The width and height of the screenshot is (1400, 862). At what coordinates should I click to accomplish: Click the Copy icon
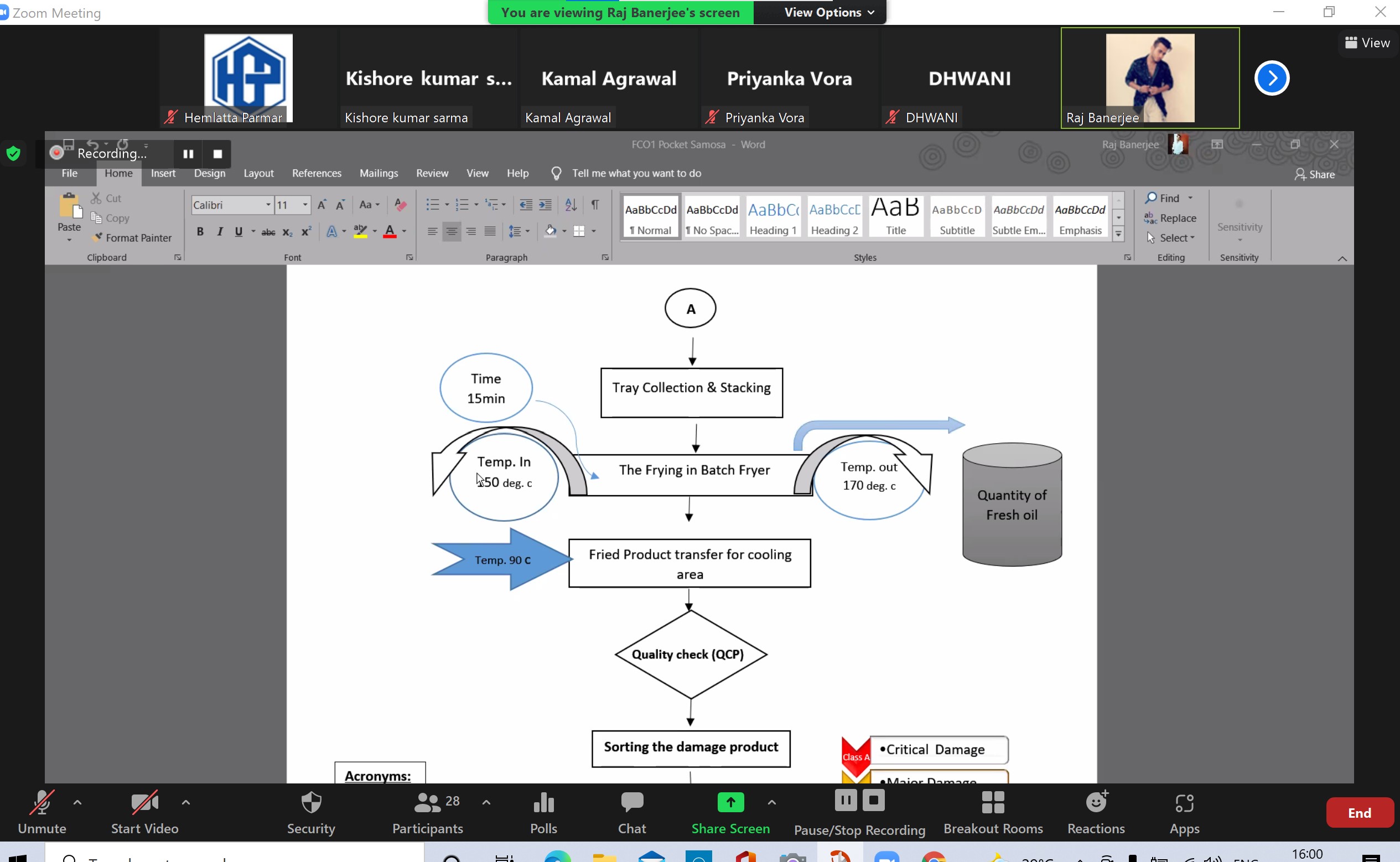pos(96,218)
